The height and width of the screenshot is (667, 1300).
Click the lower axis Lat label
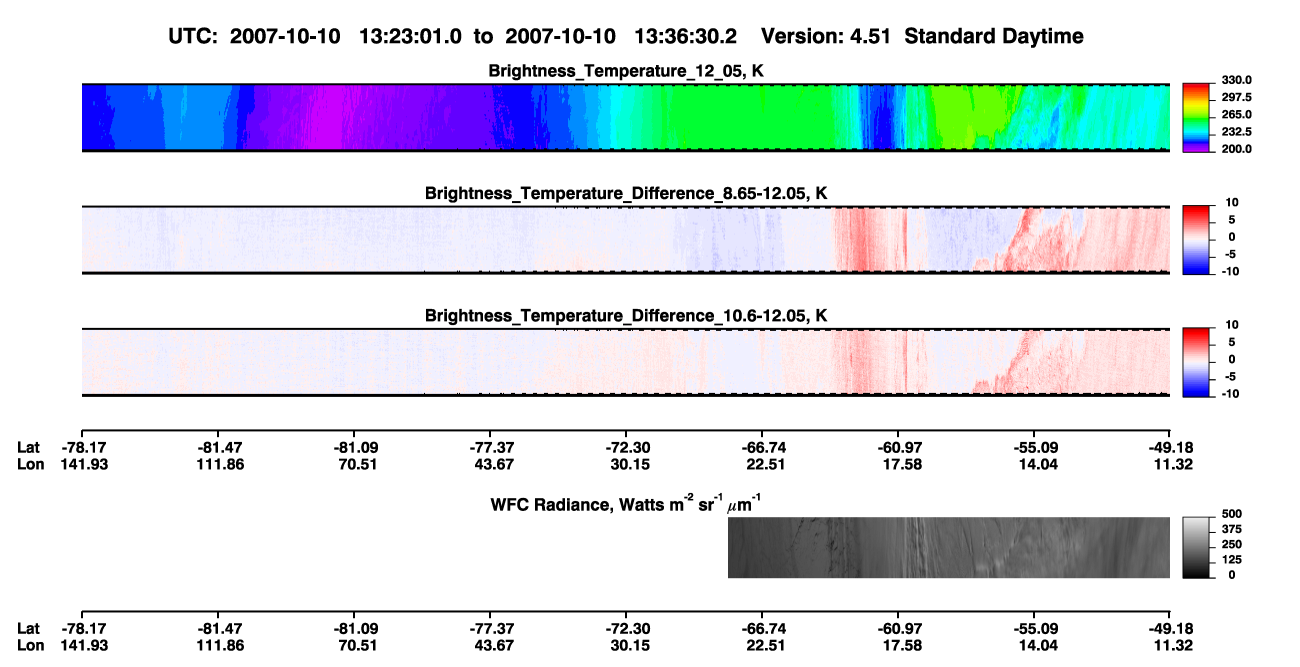[x=28, y=629]
